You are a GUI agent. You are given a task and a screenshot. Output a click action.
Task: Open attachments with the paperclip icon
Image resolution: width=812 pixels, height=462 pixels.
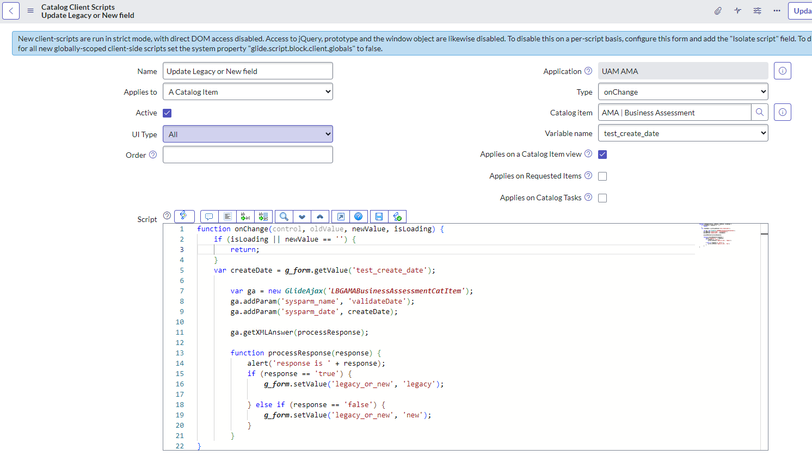[718, 11]
